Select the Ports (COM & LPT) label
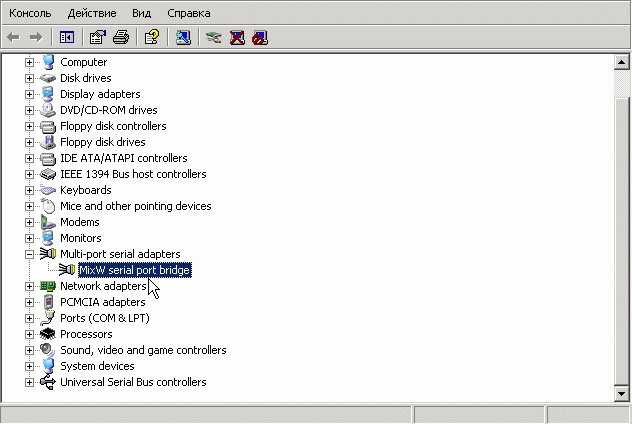The width and height of the screenshot is (632, 424). click(x=105, y=318)
